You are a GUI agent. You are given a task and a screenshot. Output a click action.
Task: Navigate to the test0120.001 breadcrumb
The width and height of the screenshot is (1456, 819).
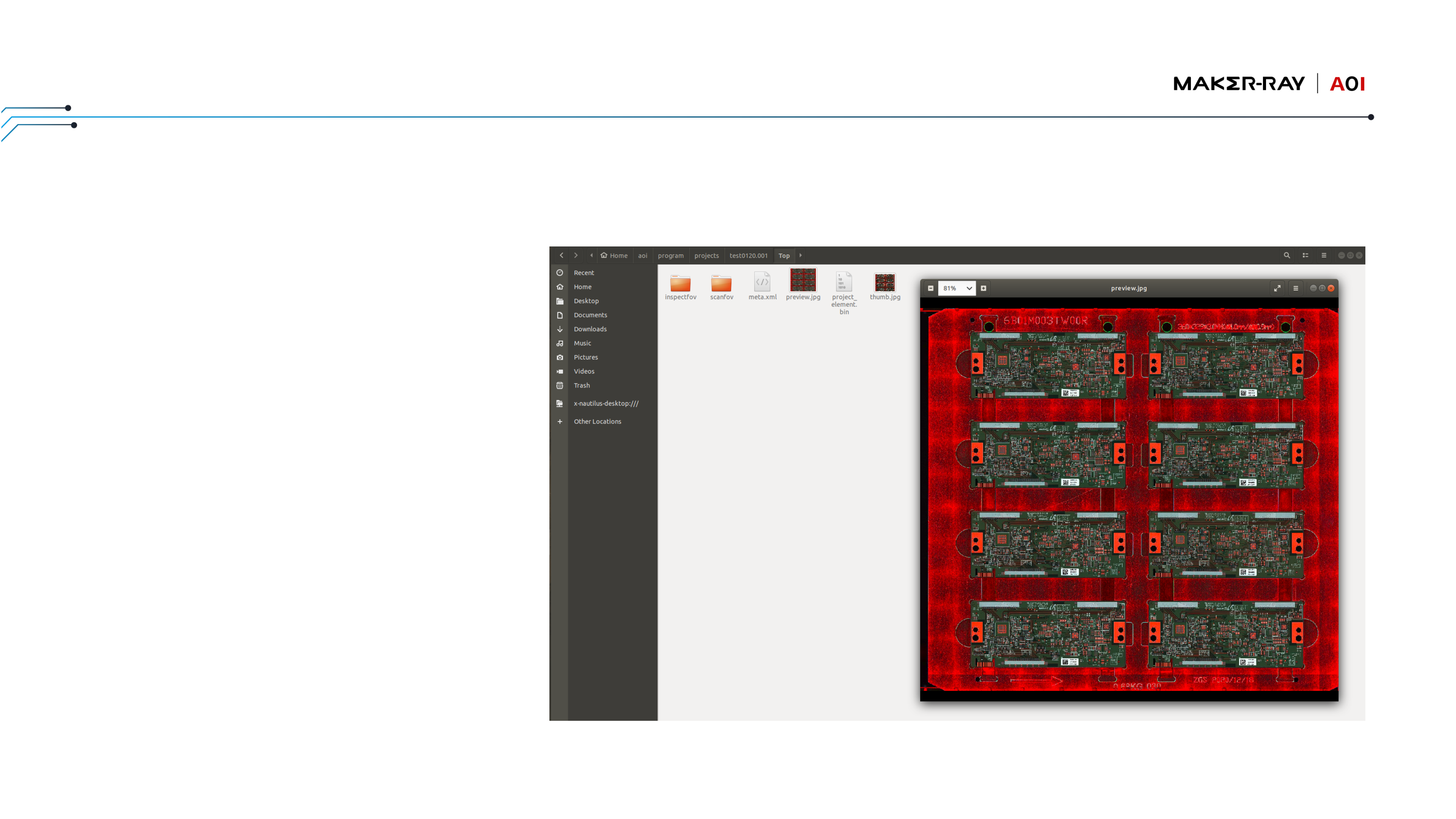[748, 256]
